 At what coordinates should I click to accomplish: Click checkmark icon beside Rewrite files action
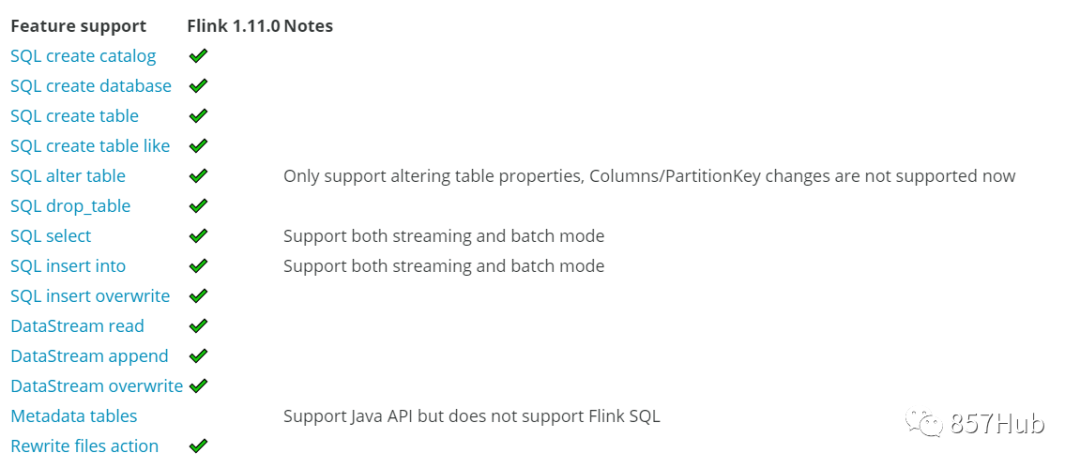[197, 446]
